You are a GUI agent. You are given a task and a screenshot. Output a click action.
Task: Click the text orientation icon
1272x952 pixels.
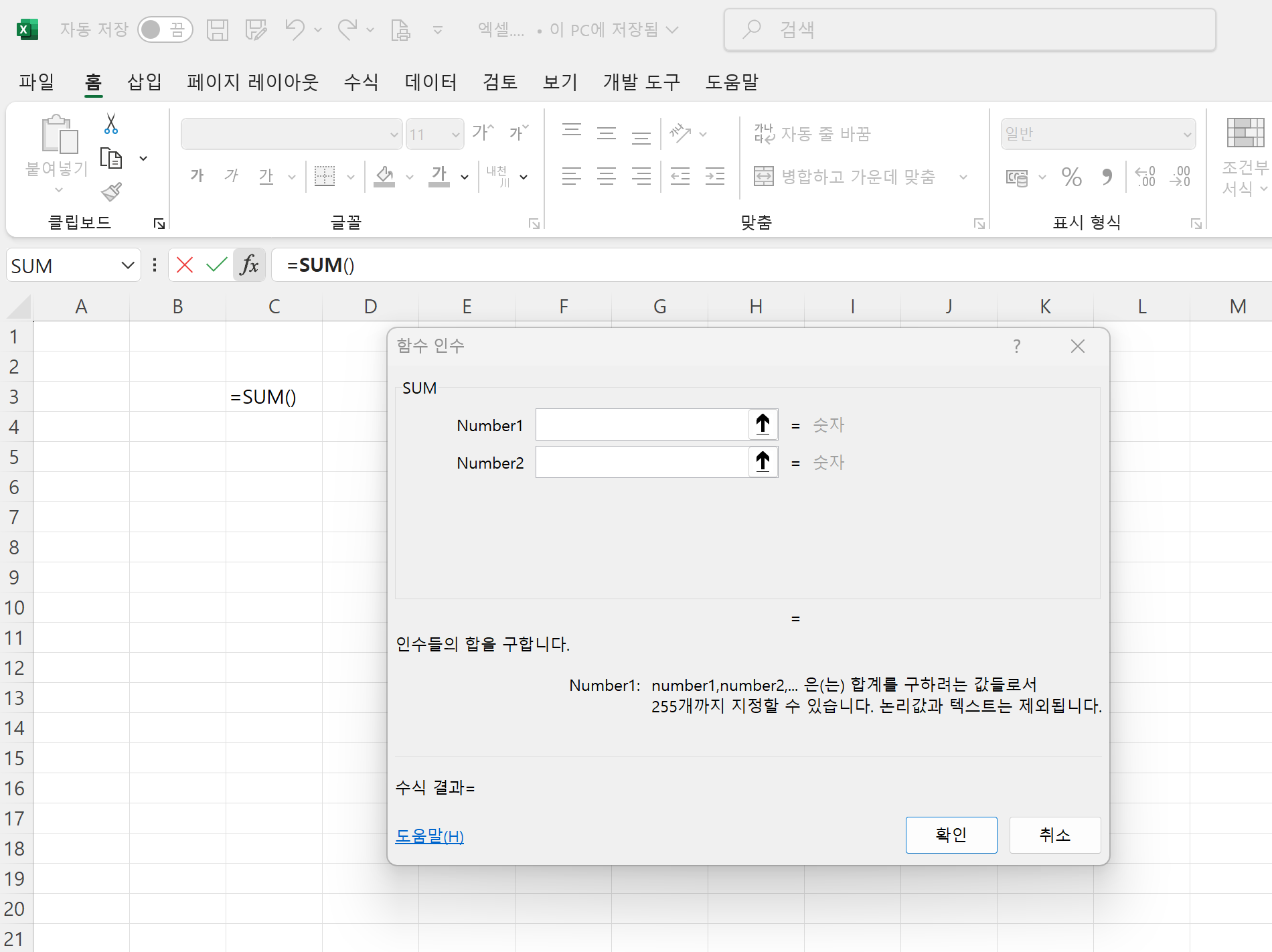click(681, 133)
